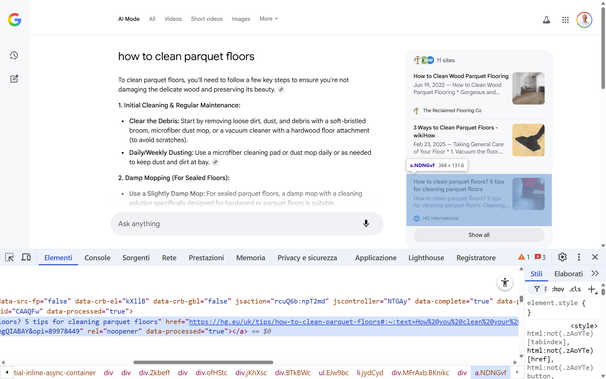Select div.jKhXsc breadcrumb
Image resolution: width=606 pixels, height=379 pixels.
[251, 373]
